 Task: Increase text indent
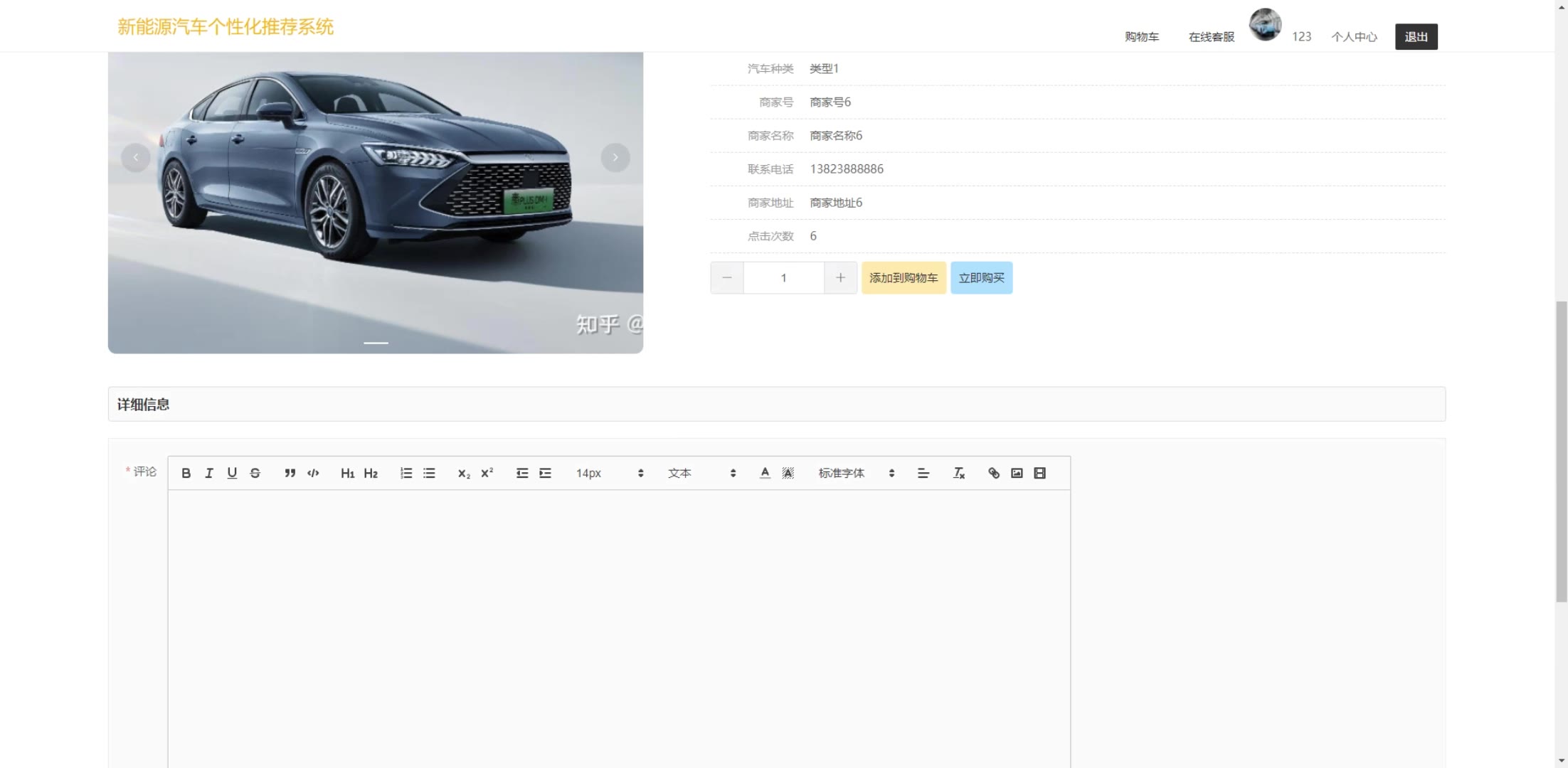click(x=545, y=473)
